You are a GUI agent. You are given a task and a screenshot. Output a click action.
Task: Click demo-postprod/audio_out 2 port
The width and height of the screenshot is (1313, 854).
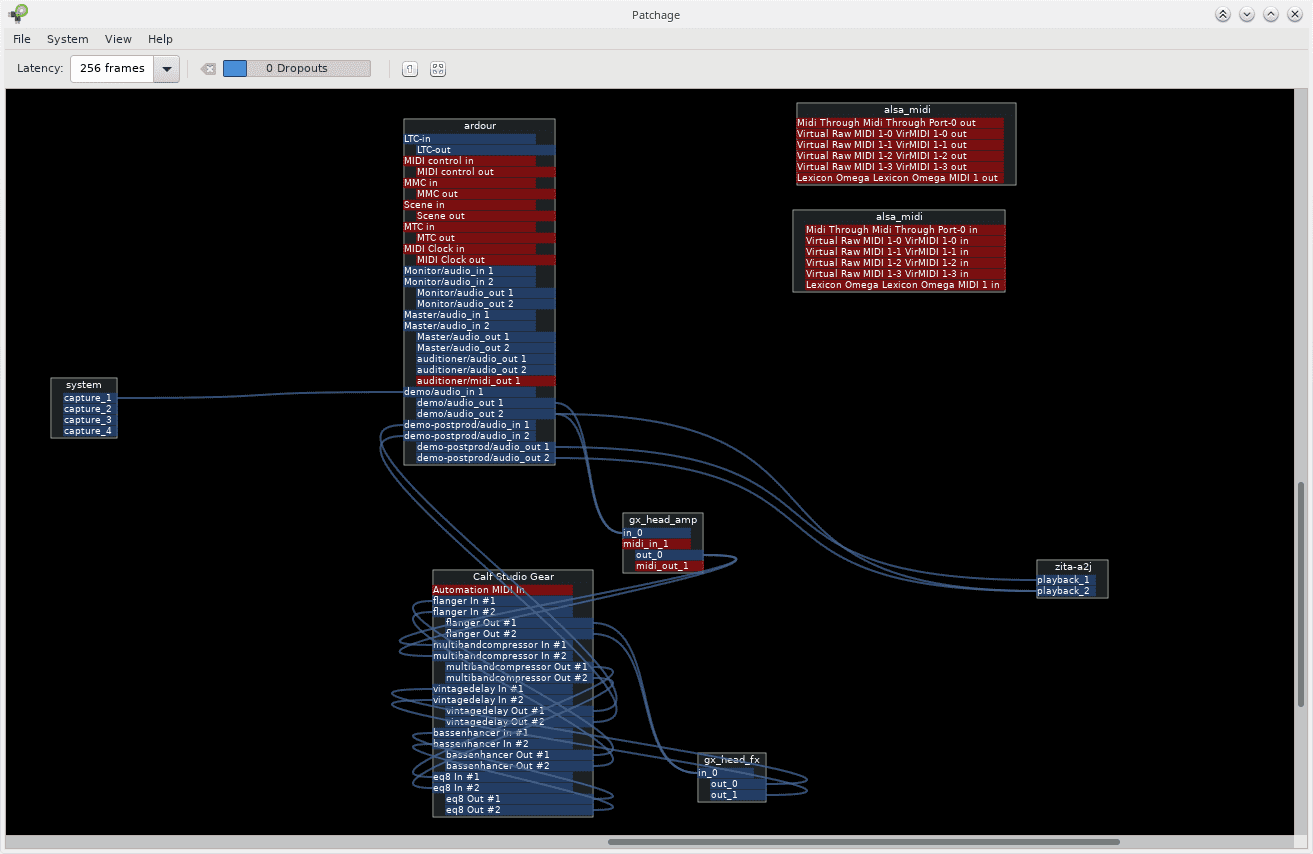pos(485,458)
